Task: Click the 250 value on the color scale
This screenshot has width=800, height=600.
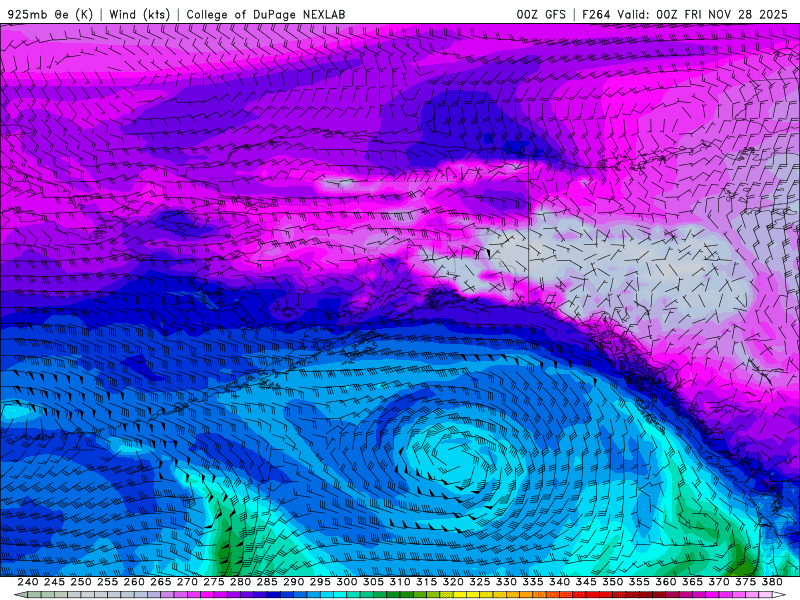Action: coord(81,582)
